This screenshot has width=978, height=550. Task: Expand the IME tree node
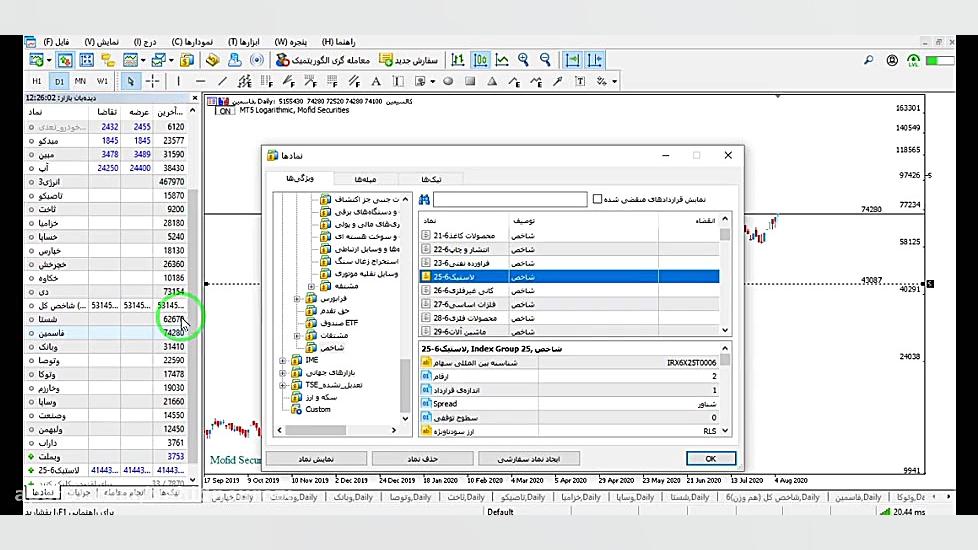[x=283, y=360]
